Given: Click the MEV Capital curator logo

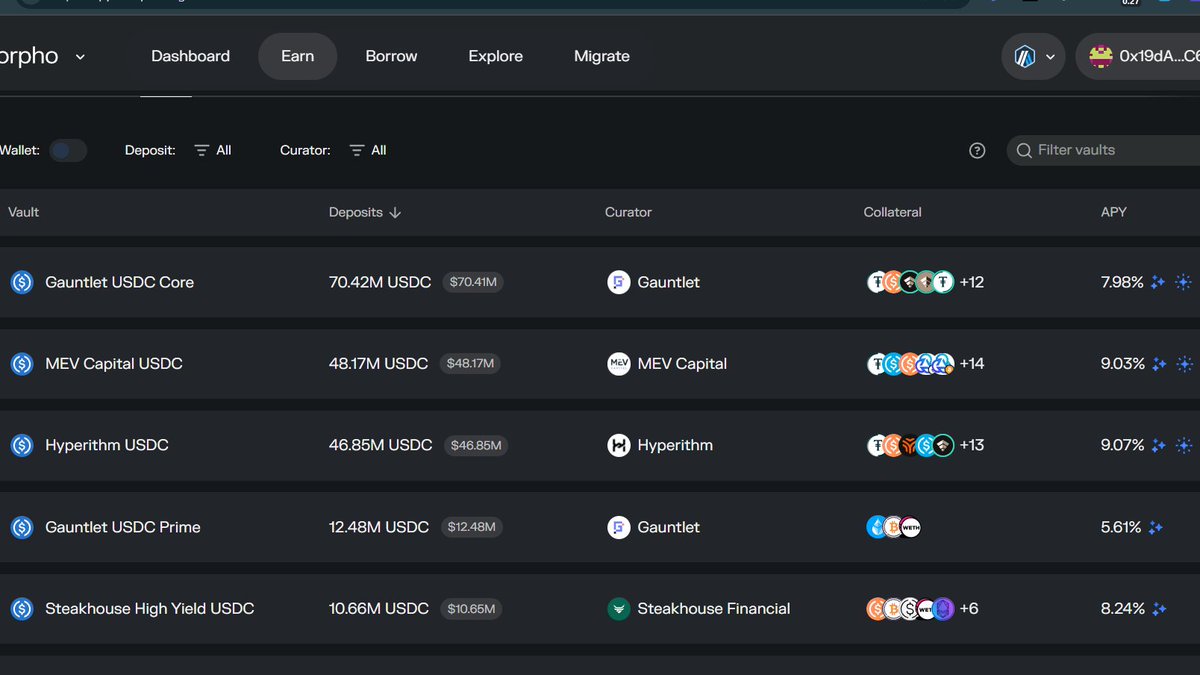Looking at the screenshot, I should pyautogui.click(x=619, y=364).
